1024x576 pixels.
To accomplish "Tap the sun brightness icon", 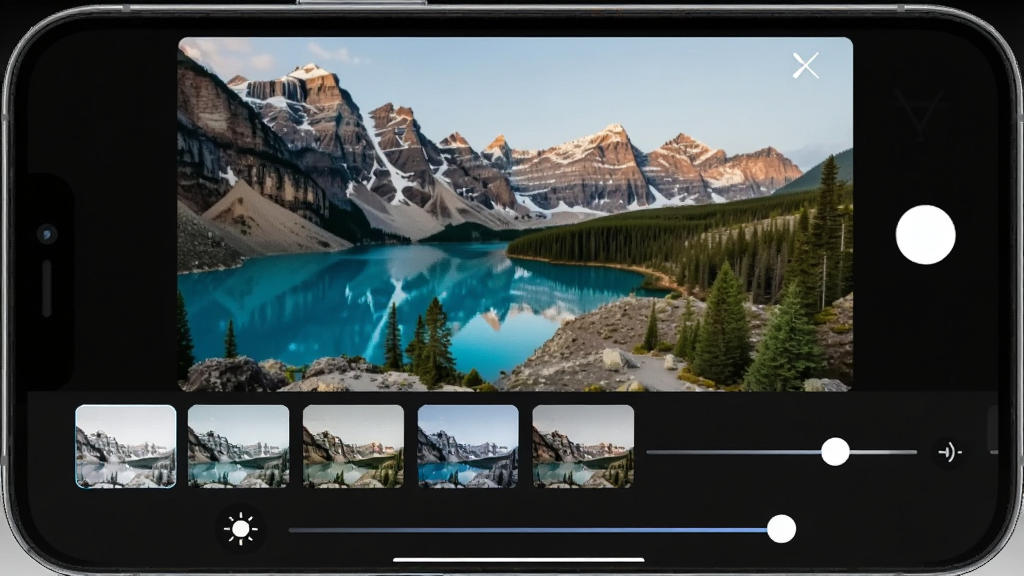I will [240, 528].
